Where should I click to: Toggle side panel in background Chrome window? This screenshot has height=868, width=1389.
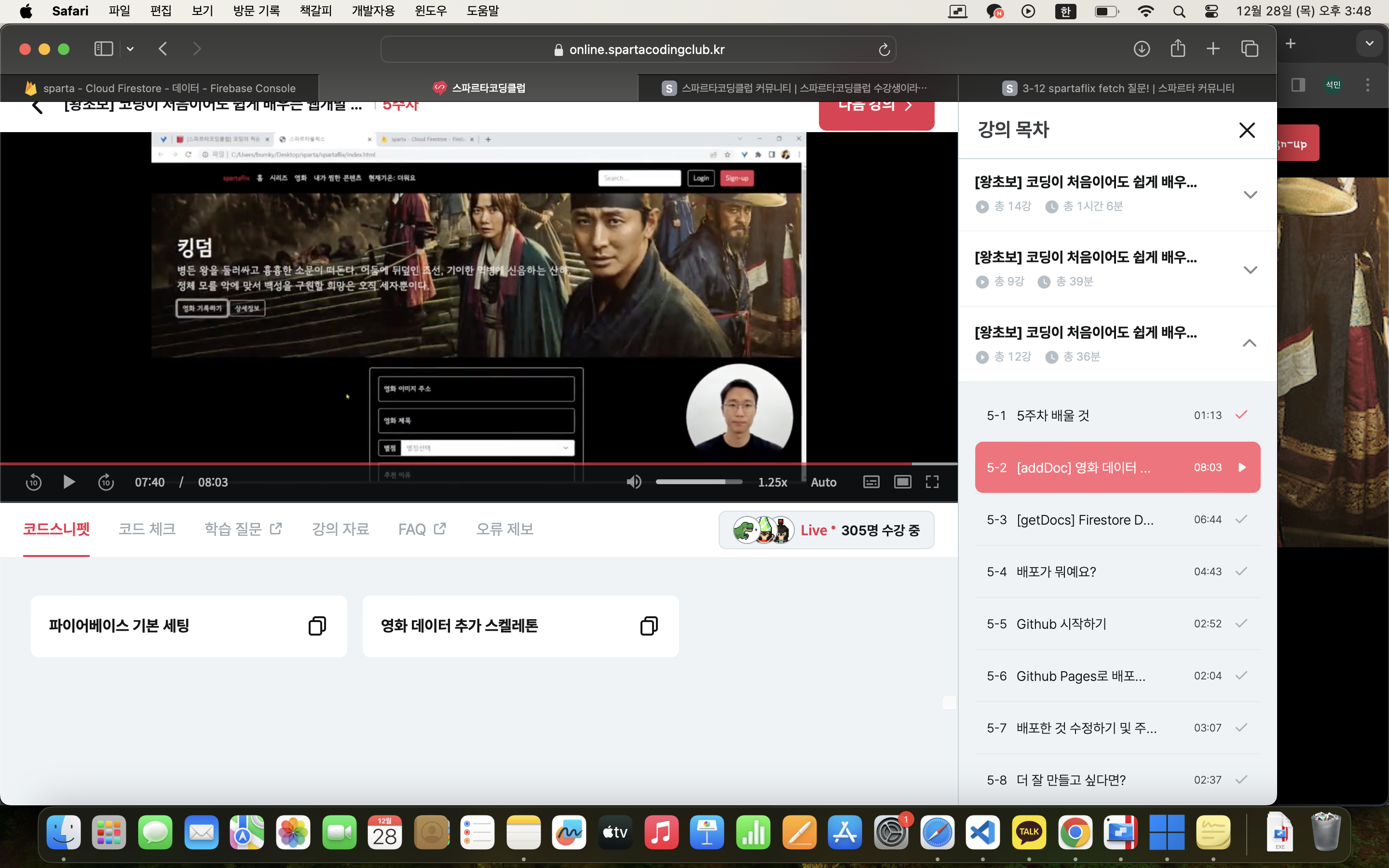[1298, 85]
